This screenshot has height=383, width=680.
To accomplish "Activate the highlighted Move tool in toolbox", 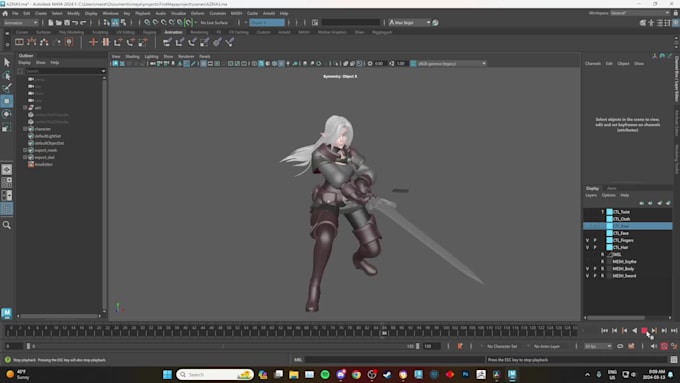I will click(7, 101).
